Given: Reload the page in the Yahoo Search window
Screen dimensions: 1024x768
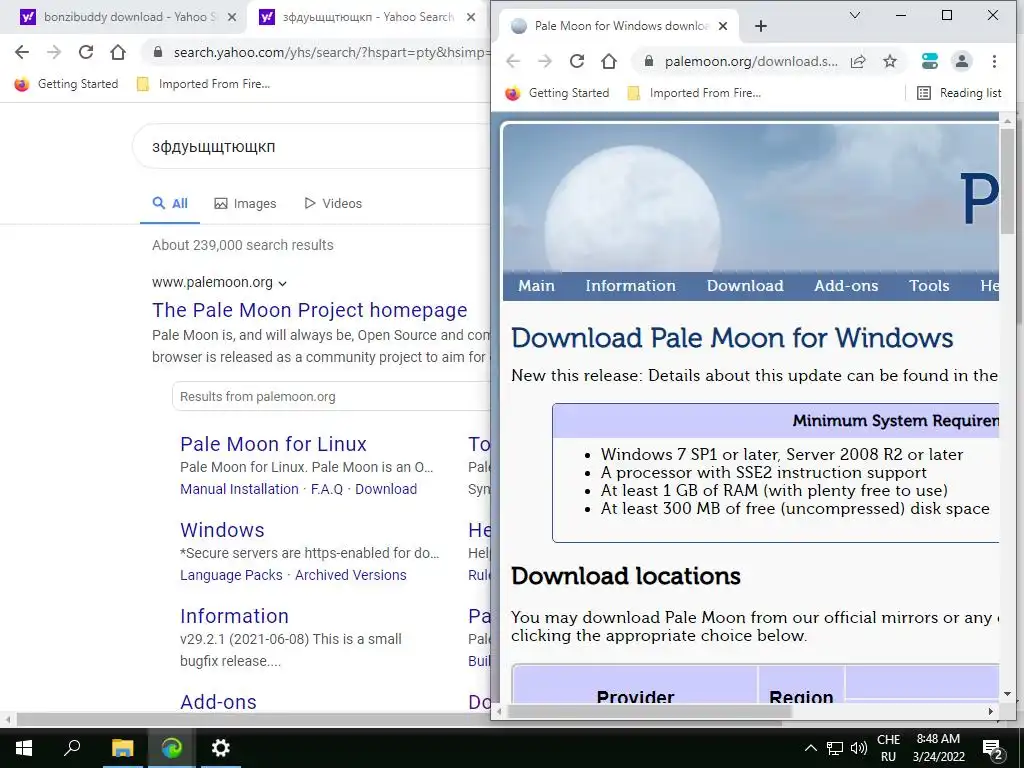Looking at the screenshot, I should point(86,52).
